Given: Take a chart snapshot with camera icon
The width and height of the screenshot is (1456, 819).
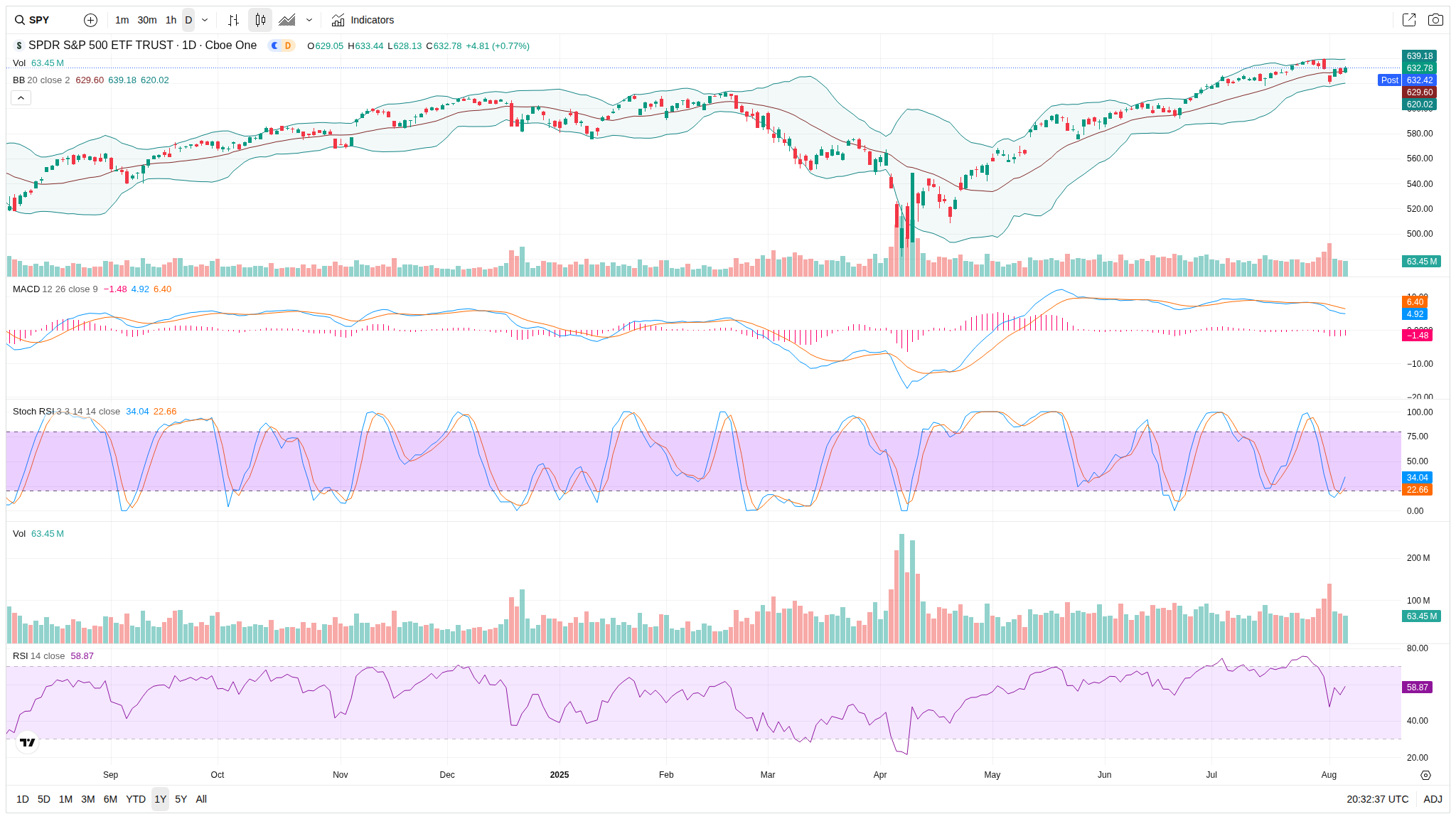Looking at the screenshot, I should pos(1435,20).
